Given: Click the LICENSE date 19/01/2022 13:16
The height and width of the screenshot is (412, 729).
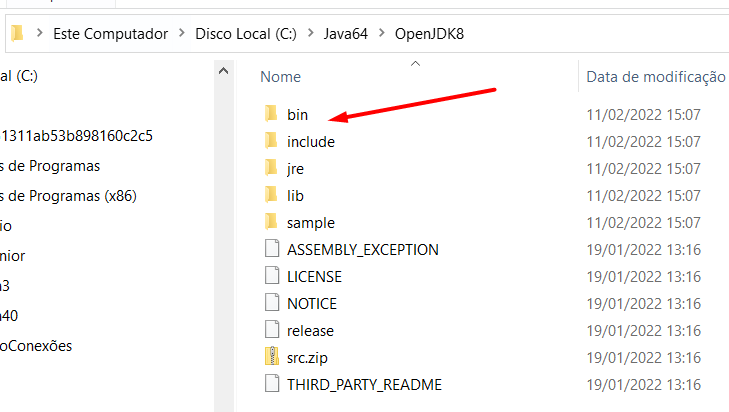Looking at the screenshot, I should click(643, 277).
